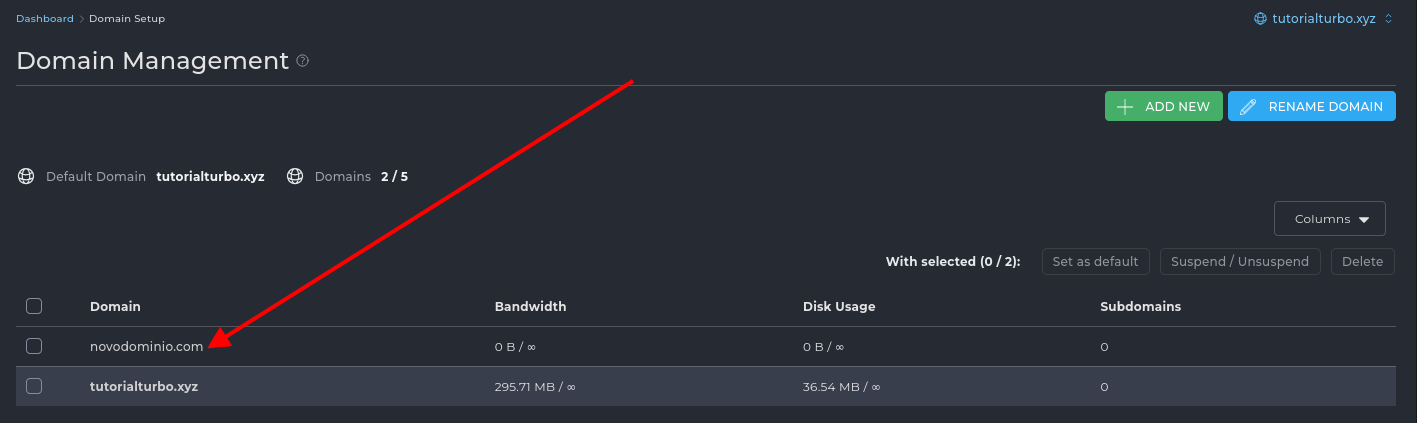Click the globe icon beside tutorialturbo.xyz selector
The image size is (1417, 423).
(1261, 19)
